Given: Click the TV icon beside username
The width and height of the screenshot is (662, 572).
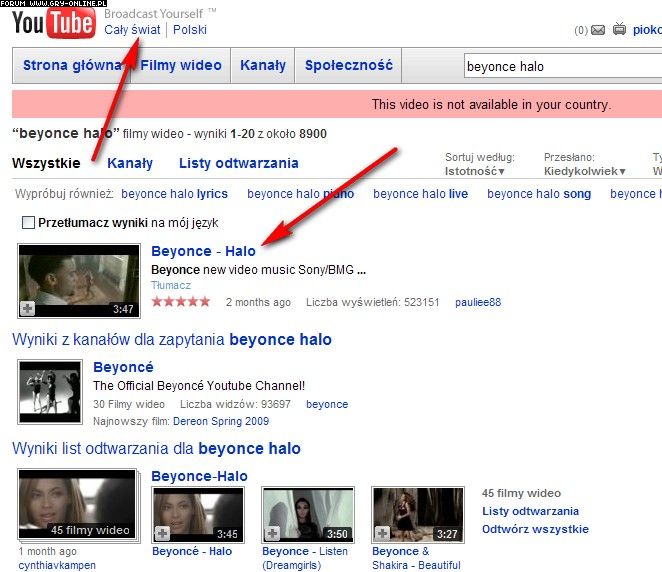Looking at the screenshot, I should pyautogui.click(x=620, y=30).
